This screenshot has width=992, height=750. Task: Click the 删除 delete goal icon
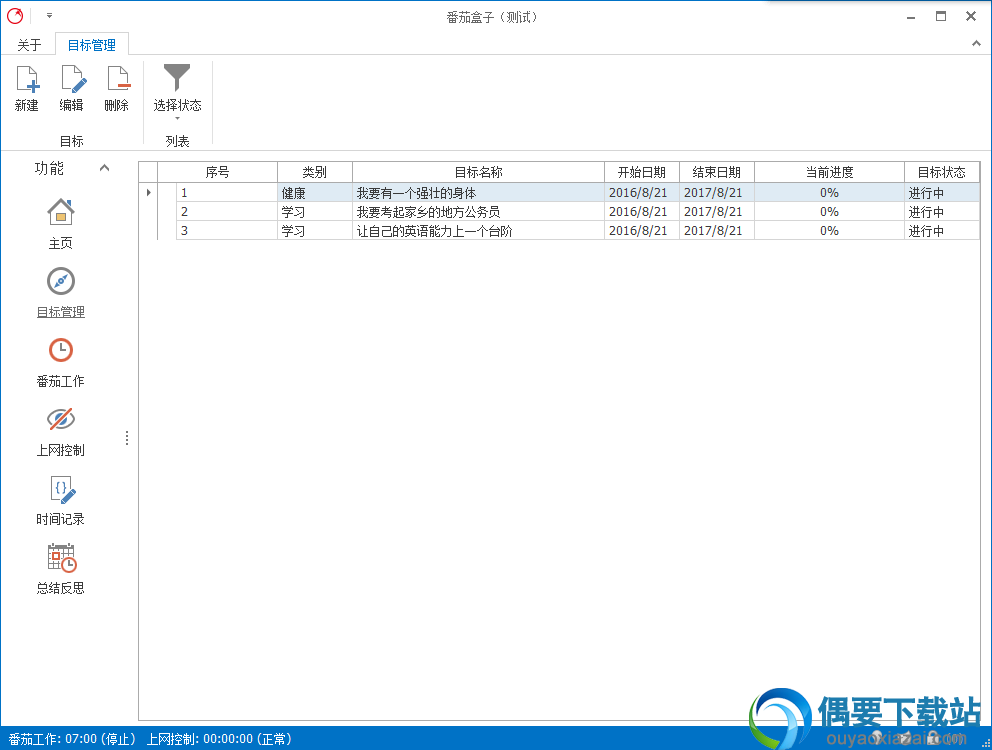click(118, 78)
